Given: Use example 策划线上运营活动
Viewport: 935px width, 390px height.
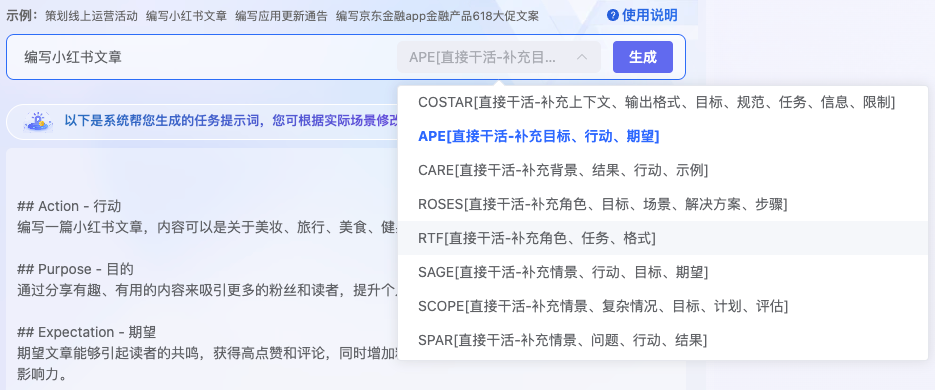Looking at the screenshot, I should (x=91, y=16).
